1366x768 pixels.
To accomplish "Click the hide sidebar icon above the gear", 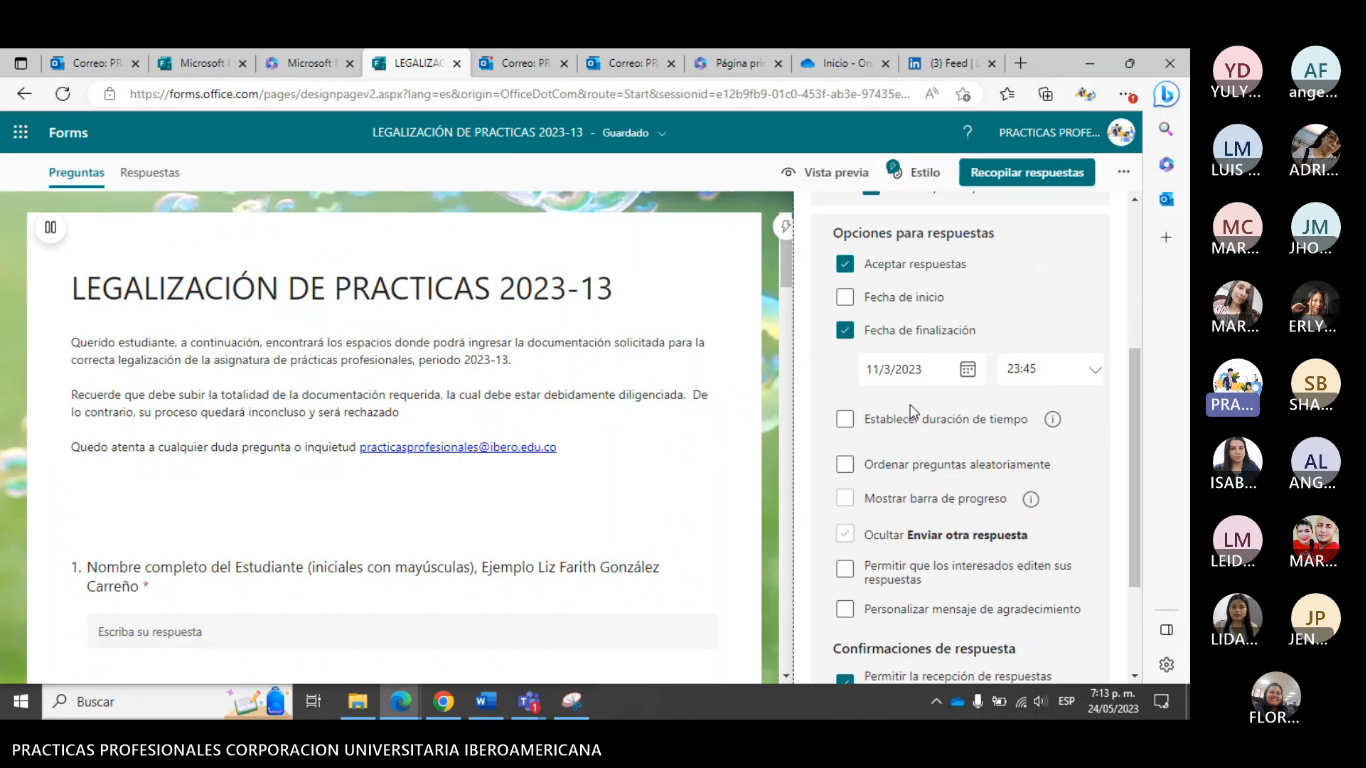I will click(1166, 629).
